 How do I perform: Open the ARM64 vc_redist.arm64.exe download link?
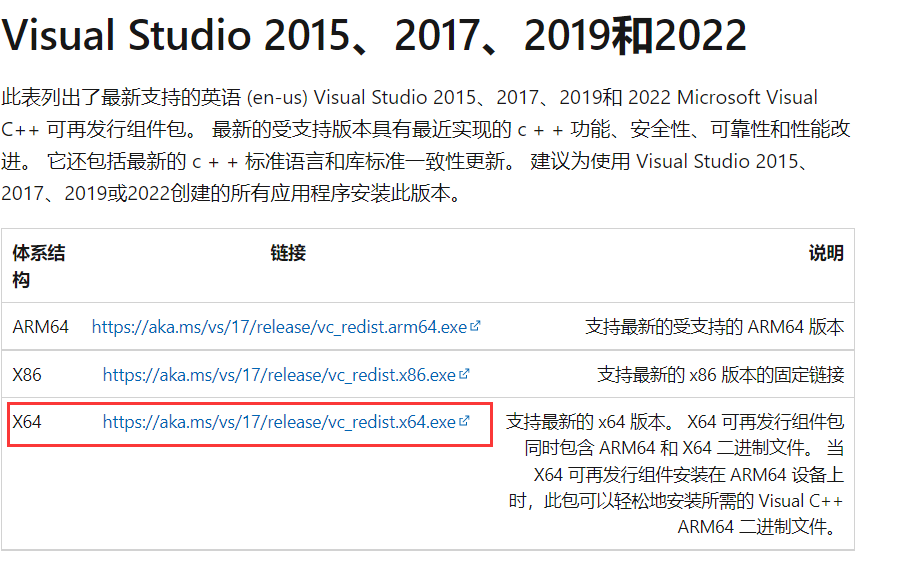279,327
